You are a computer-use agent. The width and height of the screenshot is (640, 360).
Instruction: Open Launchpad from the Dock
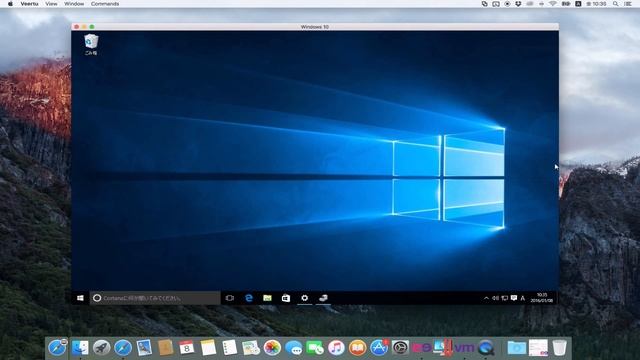coord(101,348)
